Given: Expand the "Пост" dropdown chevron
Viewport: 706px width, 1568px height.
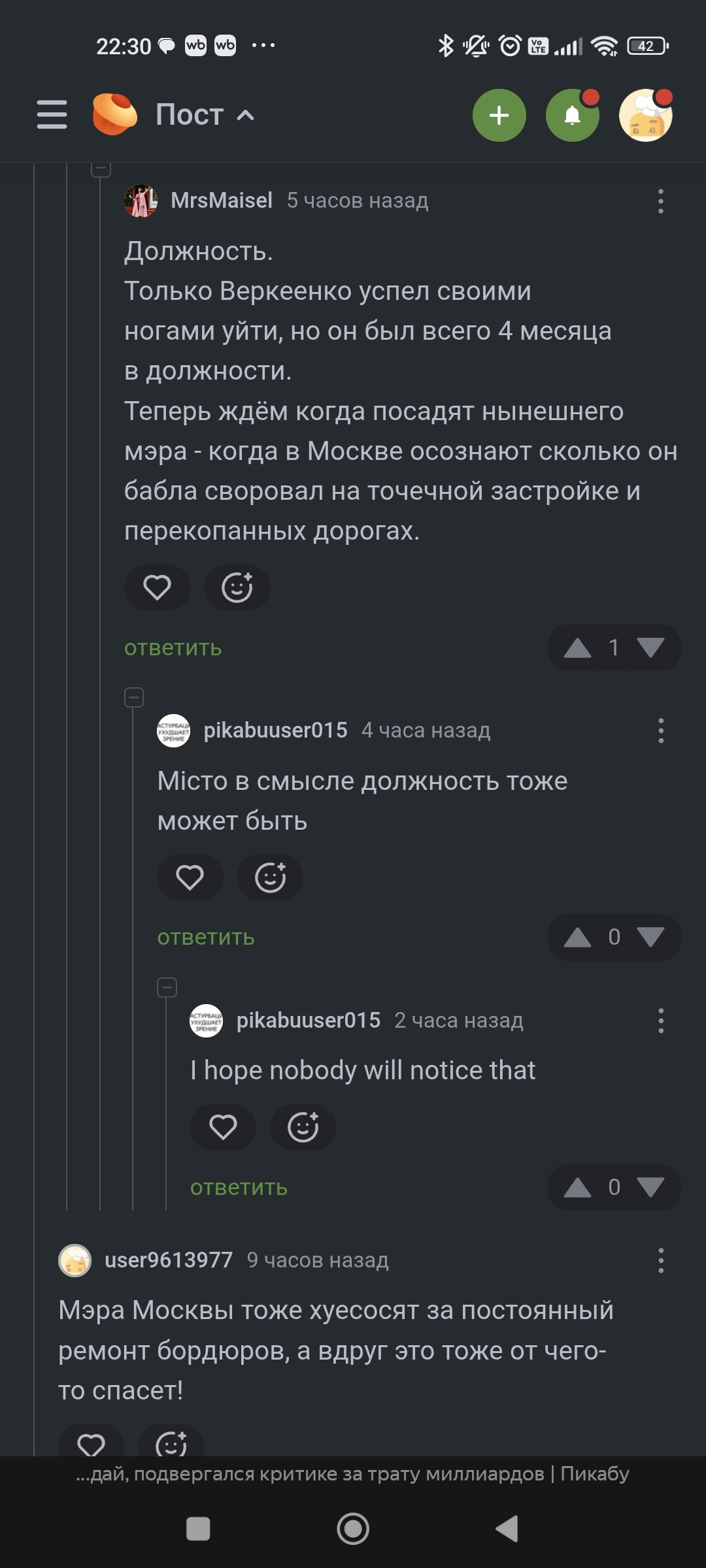Looking at the screenshot, I should click(245, 116).
